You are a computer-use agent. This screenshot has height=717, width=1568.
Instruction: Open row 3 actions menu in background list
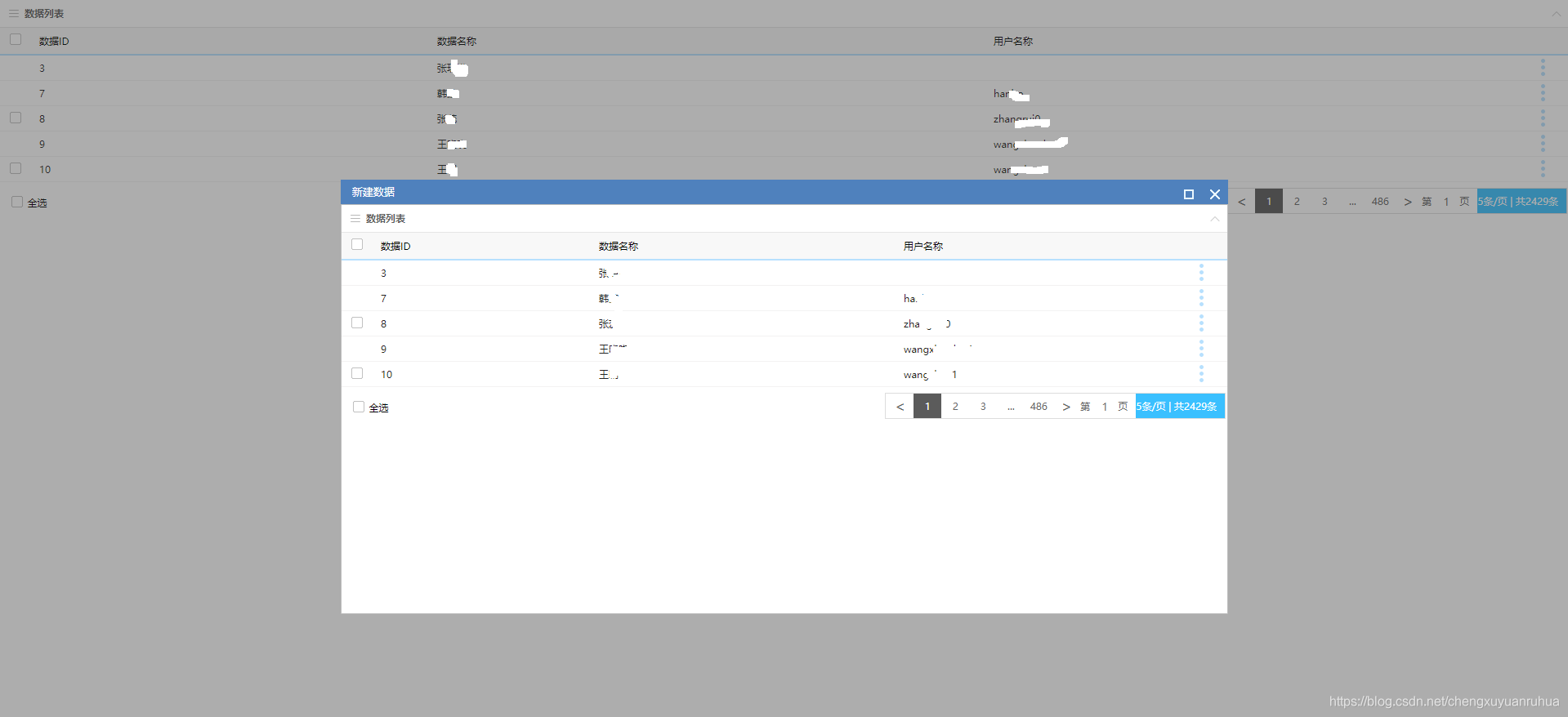pos(1543,68)
